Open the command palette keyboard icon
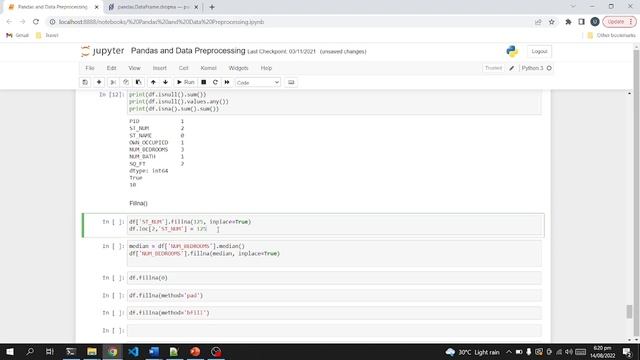Image resolution: width=640 pixels, height=360 pixels. [x=291, y=82]
